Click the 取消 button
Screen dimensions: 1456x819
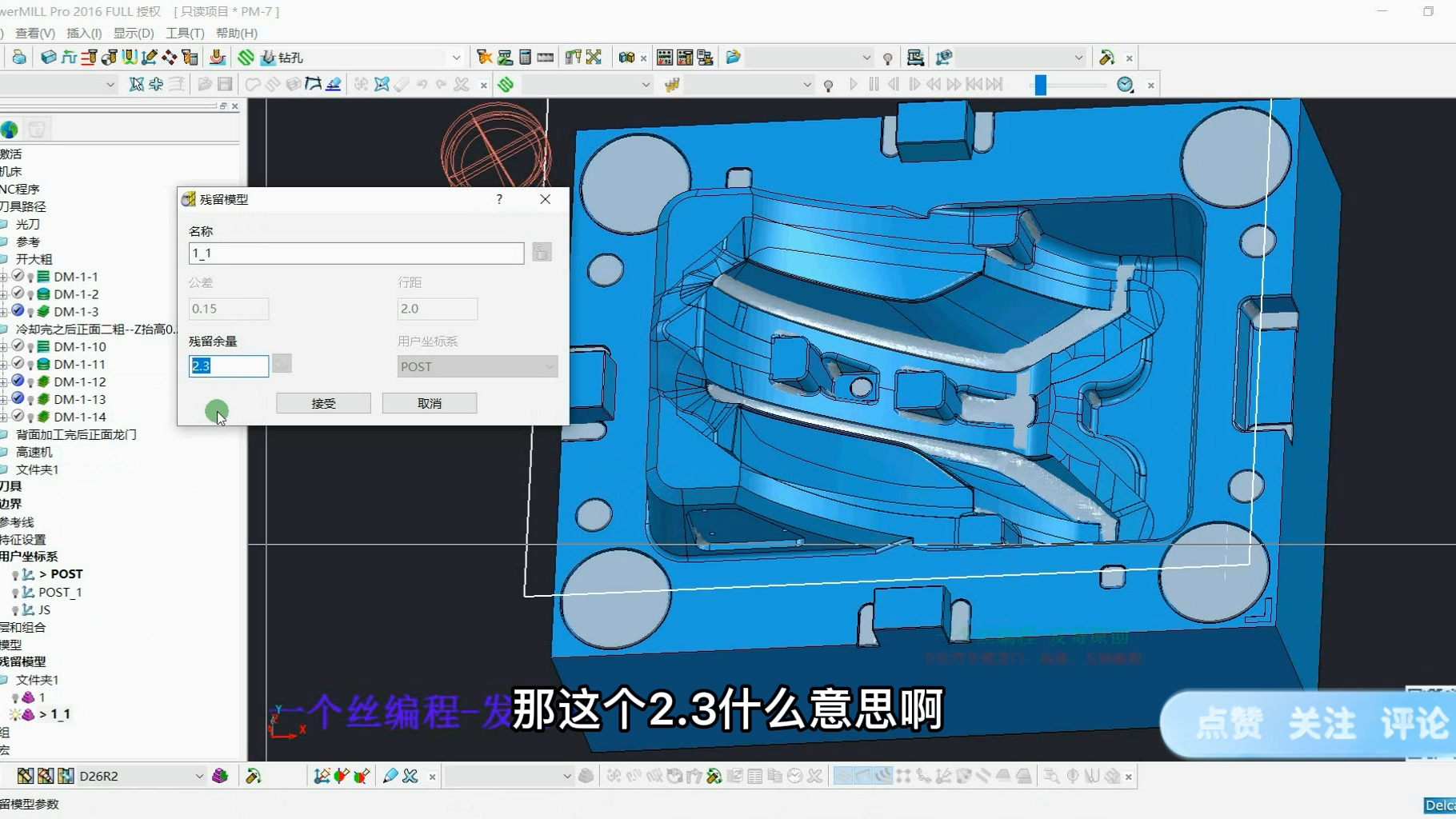tap(430, 403)
